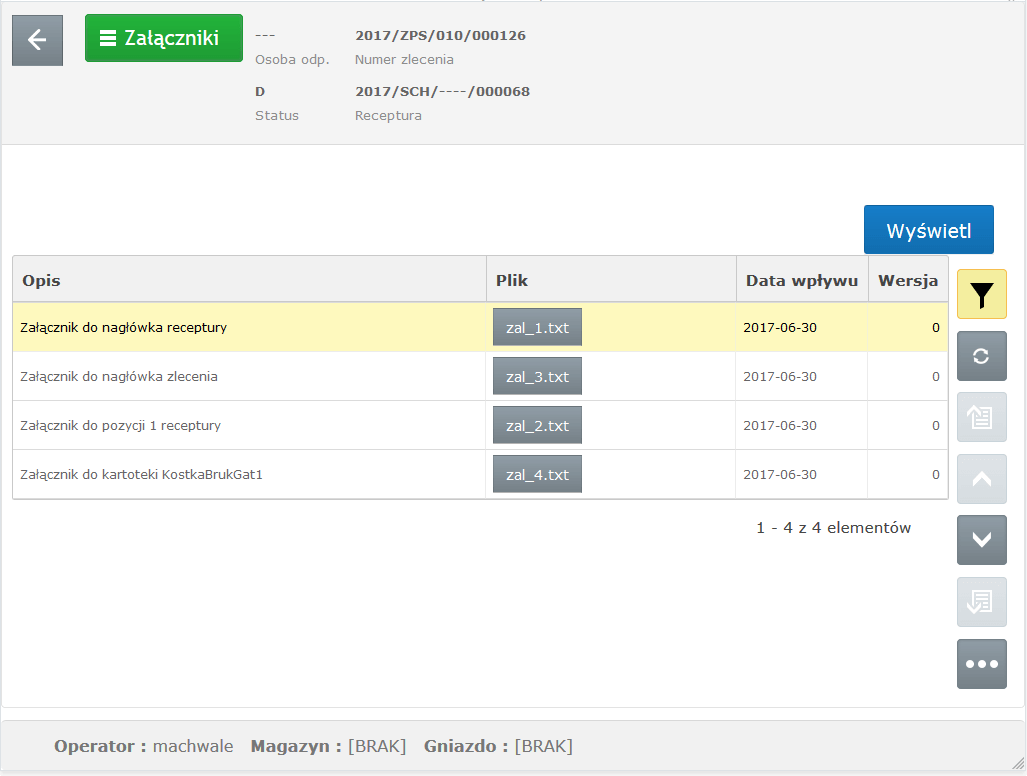
Task: Jump to last row icon
Action: (x=981, y=602)
